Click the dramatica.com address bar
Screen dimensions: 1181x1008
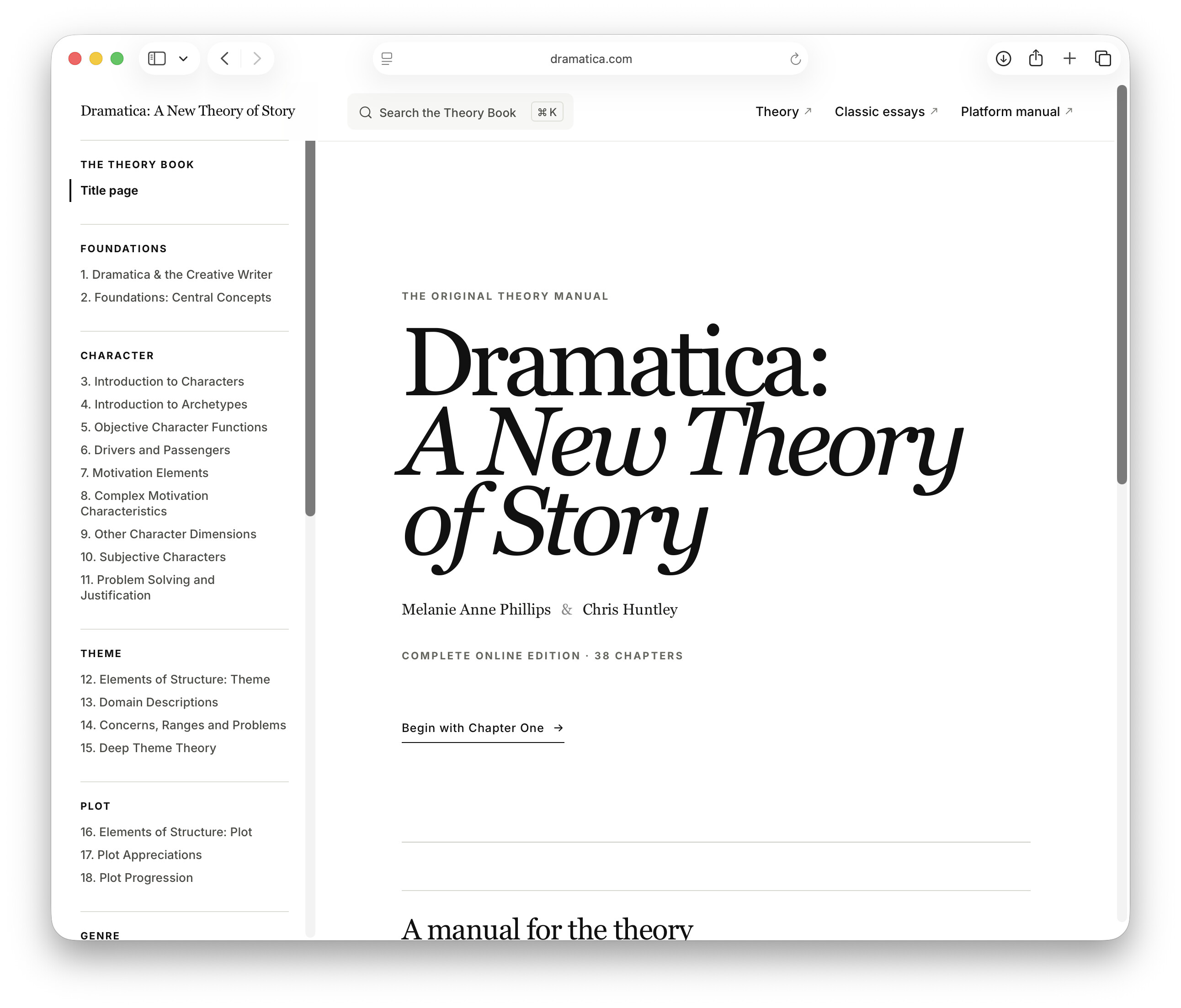pos(590,58)
